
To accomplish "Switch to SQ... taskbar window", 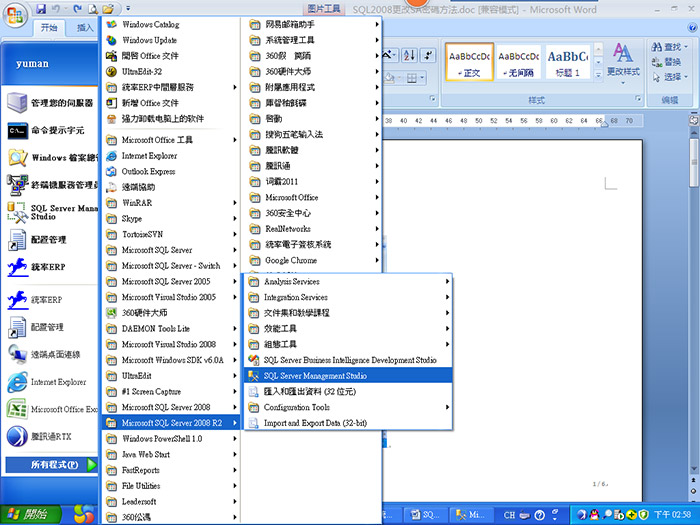I will [x=425, y=515].
